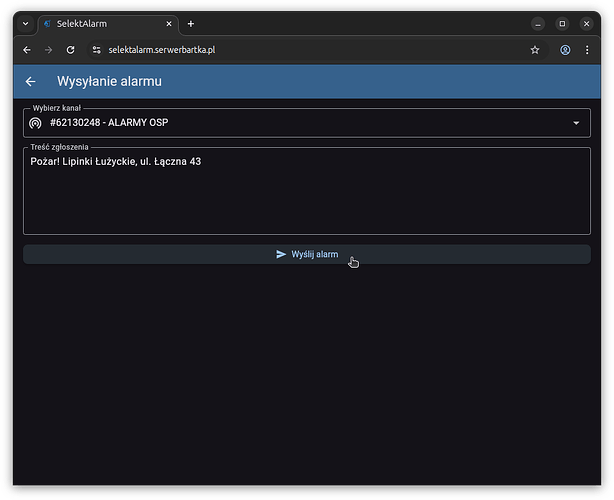This screenshot has width=614, height=500.
Task: Open a new browser tab
Action: (x=191, y=24)
